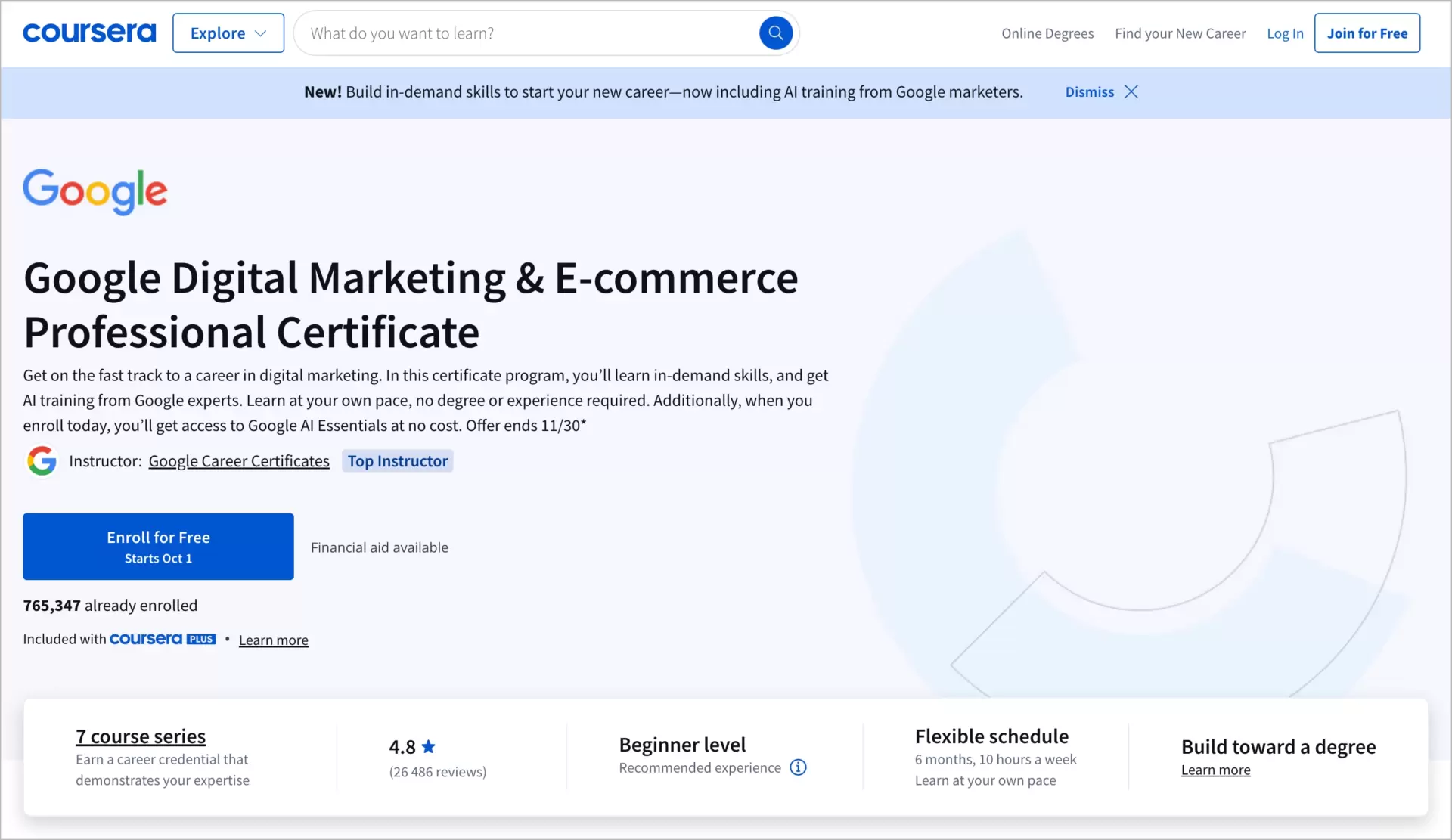The height and width of the screenshot is (840, 1452).
Task: Click Enroll for Free
Action: tap(158, 546)
